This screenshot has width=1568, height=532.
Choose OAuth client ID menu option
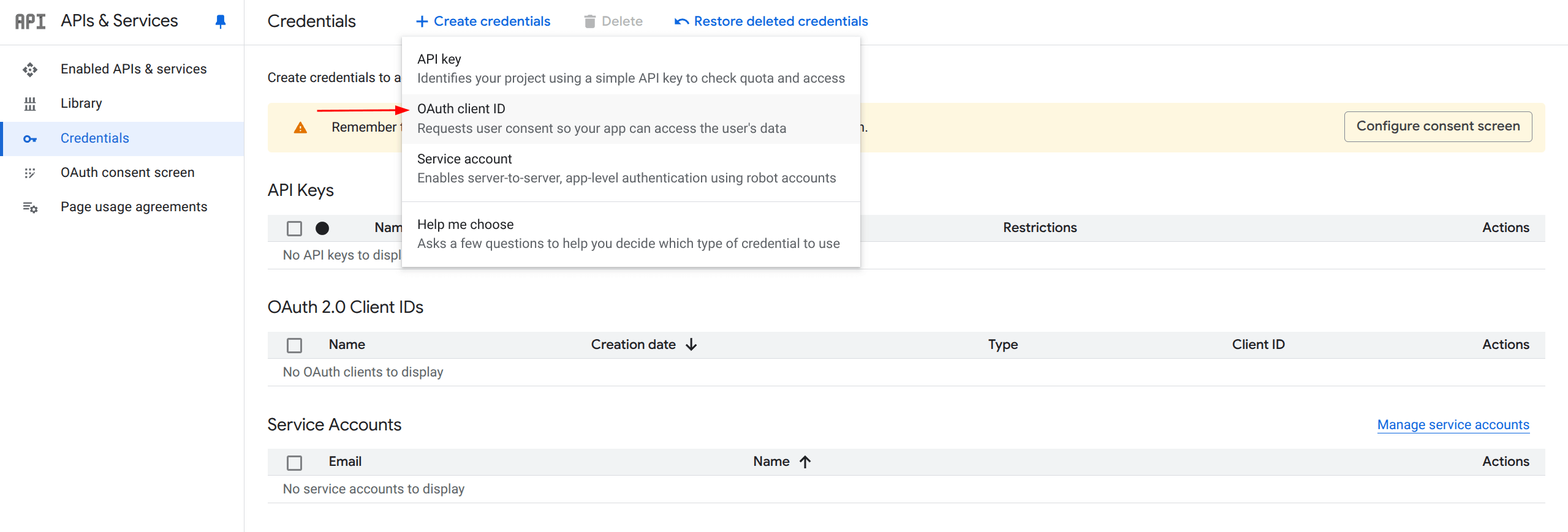(x=631, y=119)
